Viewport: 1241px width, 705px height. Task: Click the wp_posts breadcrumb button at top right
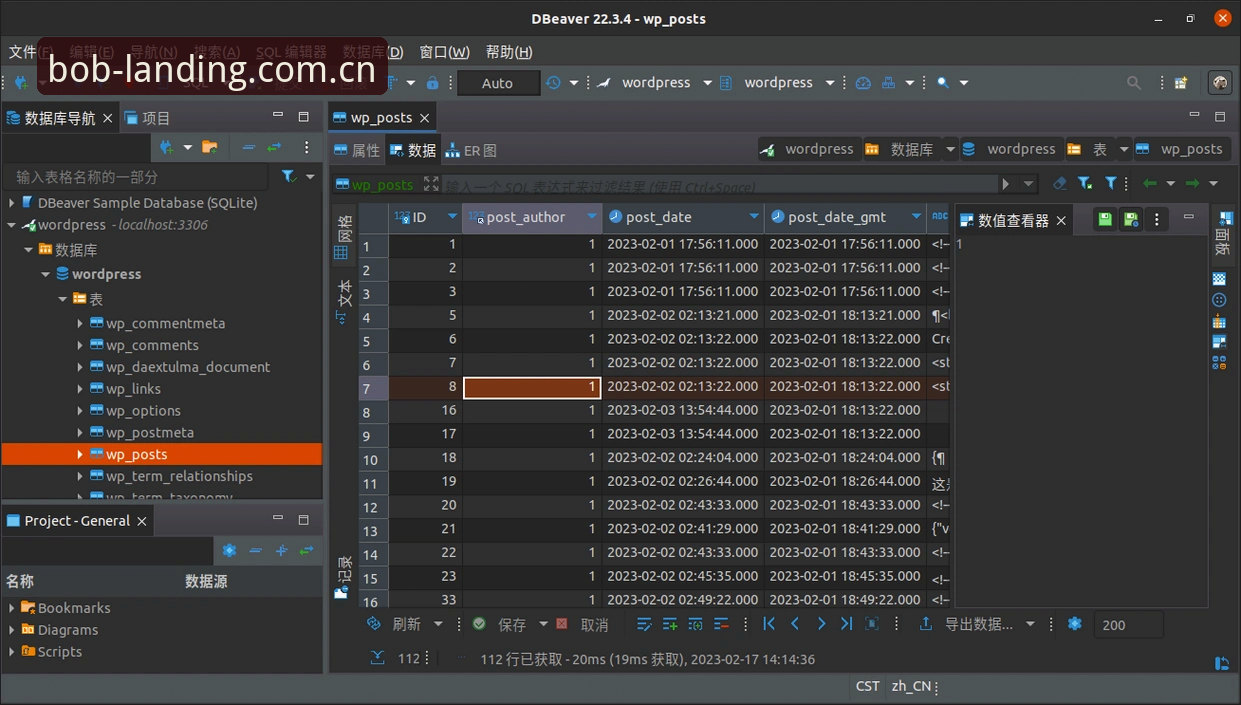(x=1180, y=149)
